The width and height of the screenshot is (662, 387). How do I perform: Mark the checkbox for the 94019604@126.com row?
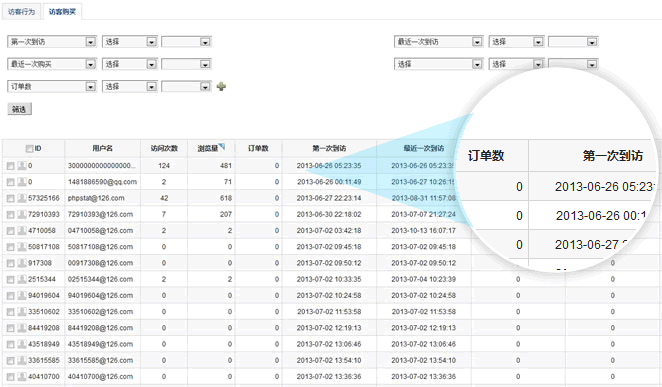pos(11,296)
